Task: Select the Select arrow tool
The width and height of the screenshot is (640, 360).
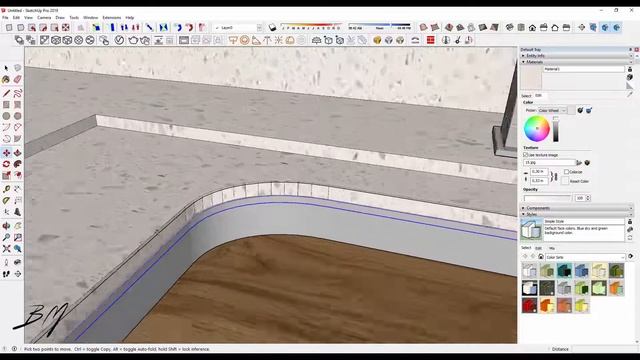Action: tap(6, 68)
